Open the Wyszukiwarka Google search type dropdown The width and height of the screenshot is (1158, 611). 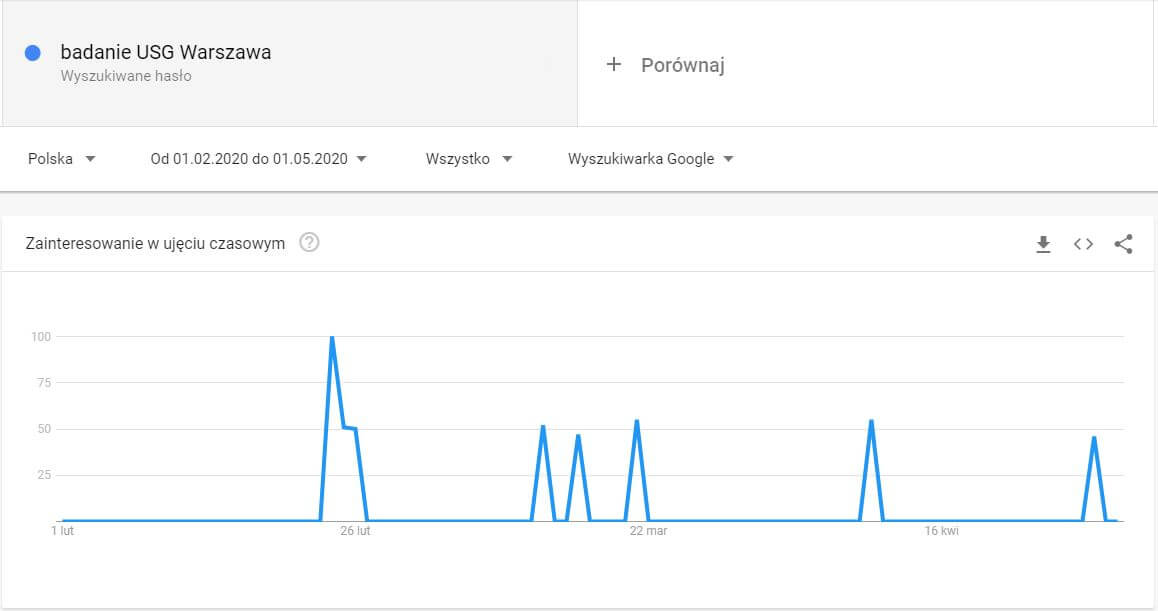tap(651, 159)
